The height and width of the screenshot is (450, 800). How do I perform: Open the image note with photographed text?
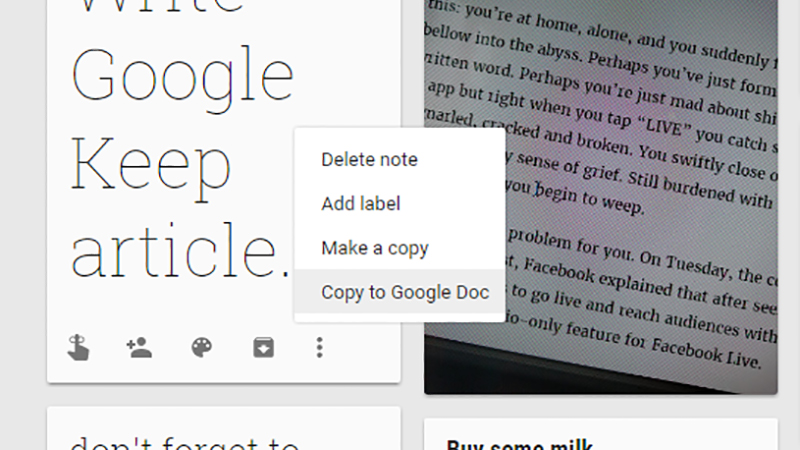pos(601,196)
